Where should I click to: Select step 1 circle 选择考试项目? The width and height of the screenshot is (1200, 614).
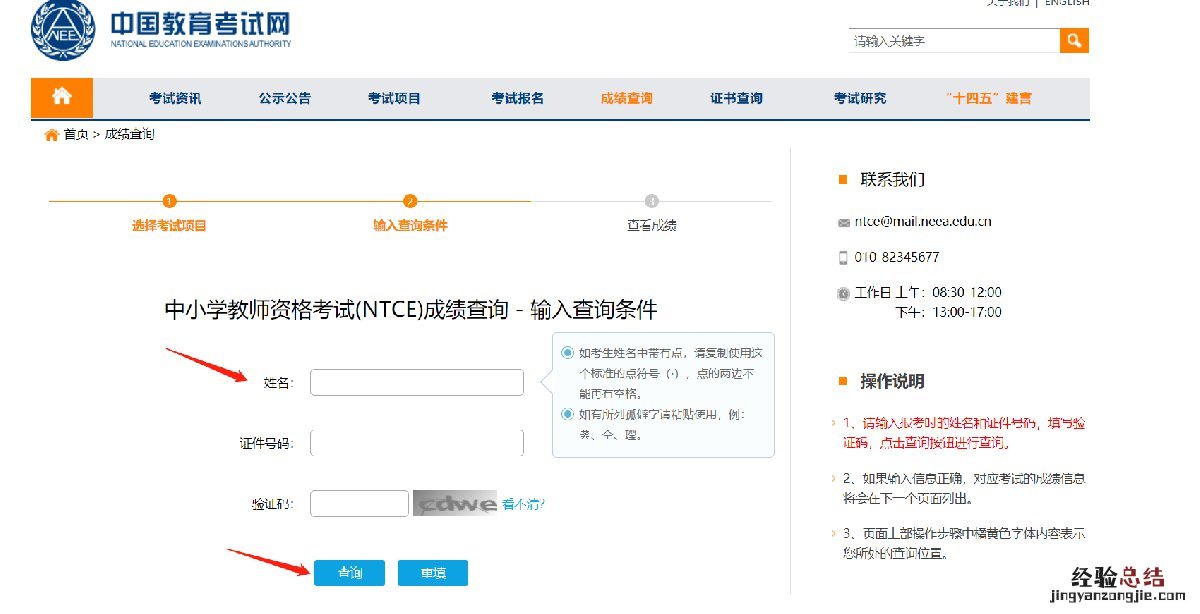pos(169,201)
